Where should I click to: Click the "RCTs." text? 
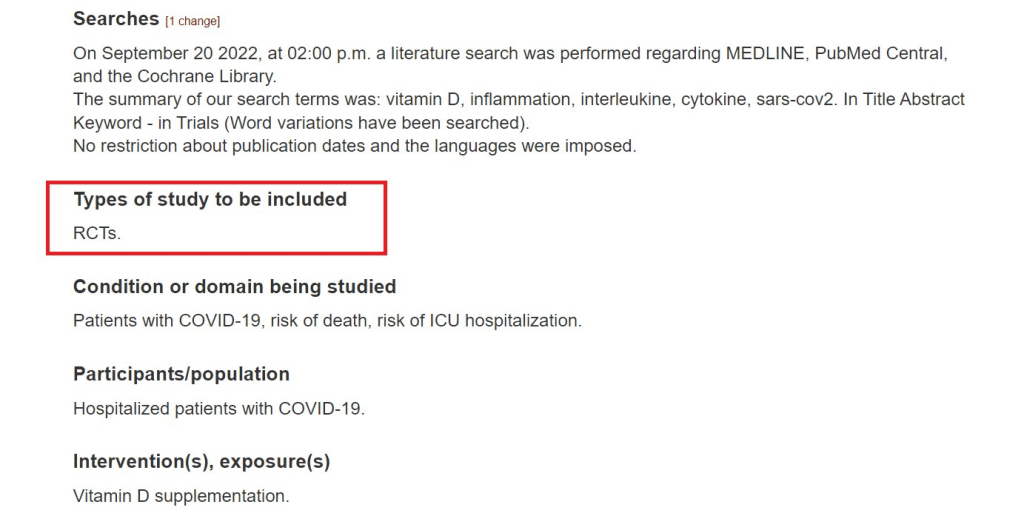coord(97,234)
